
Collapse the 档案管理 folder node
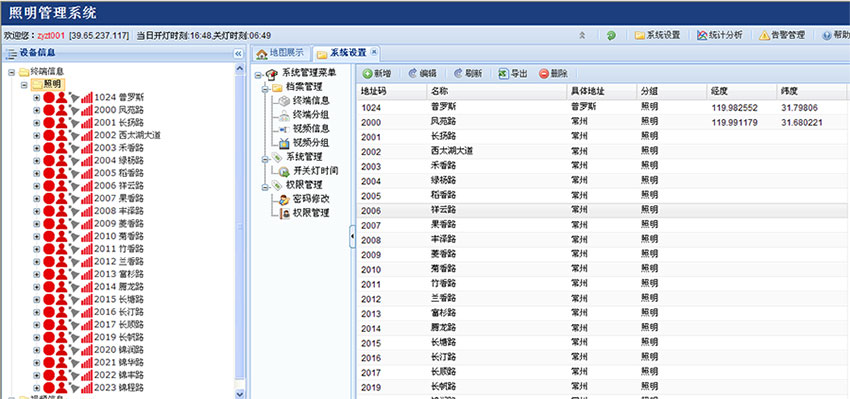[266, 88]
